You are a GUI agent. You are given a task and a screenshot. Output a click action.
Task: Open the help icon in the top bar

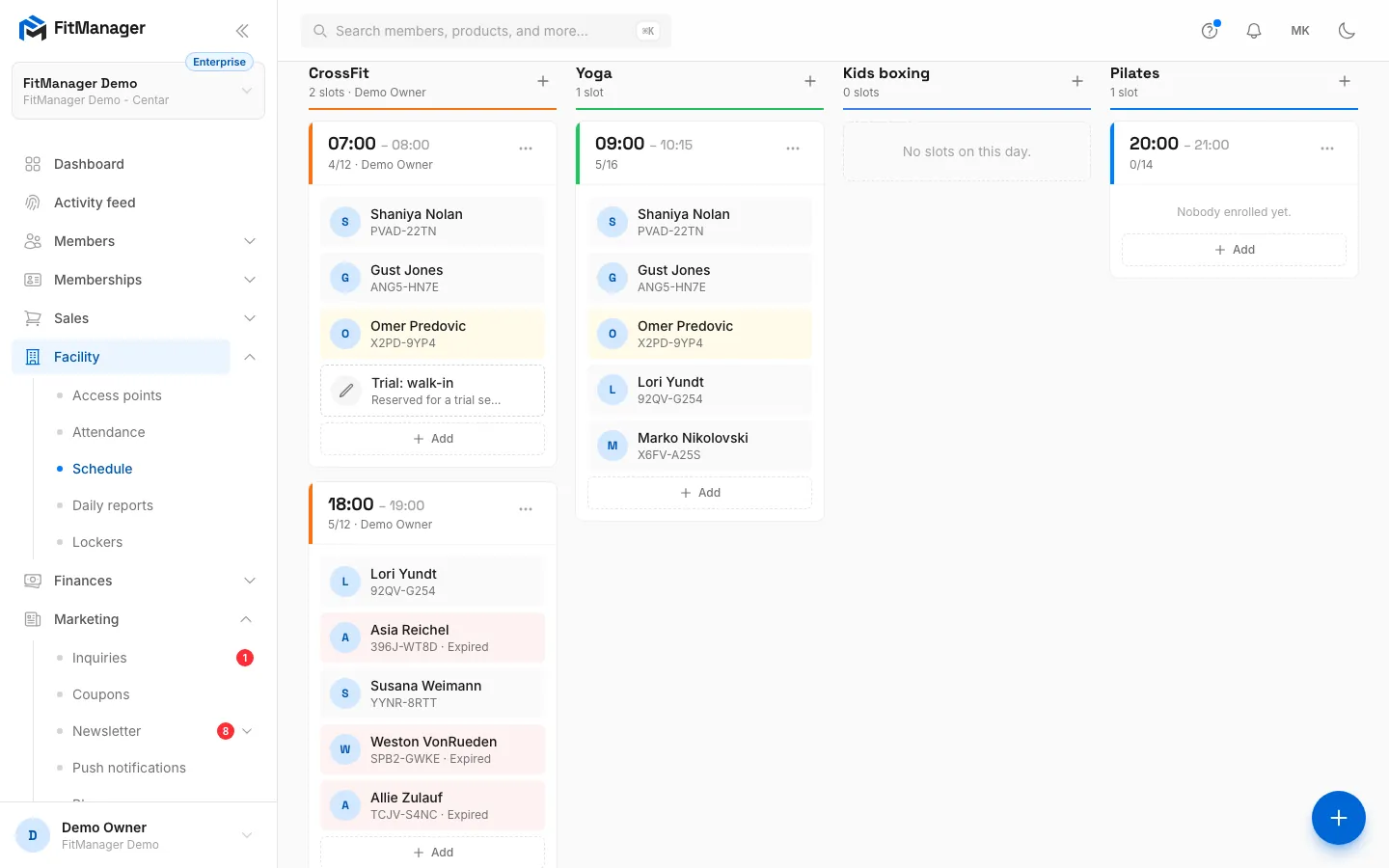pos(1210,31)
